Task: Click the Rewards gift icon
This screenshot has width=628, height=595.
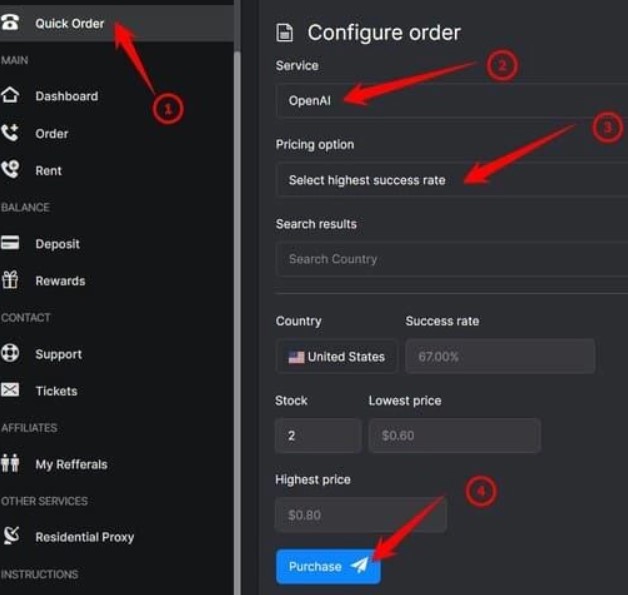Action: tap(10, 281)
